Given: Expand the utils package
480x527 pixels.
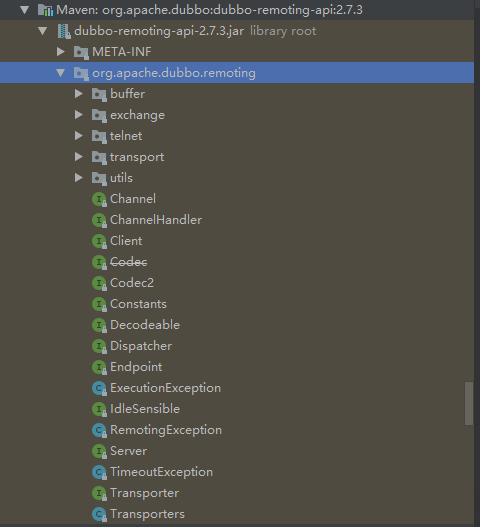Looking at the screenshot, I should coord(79,178).
